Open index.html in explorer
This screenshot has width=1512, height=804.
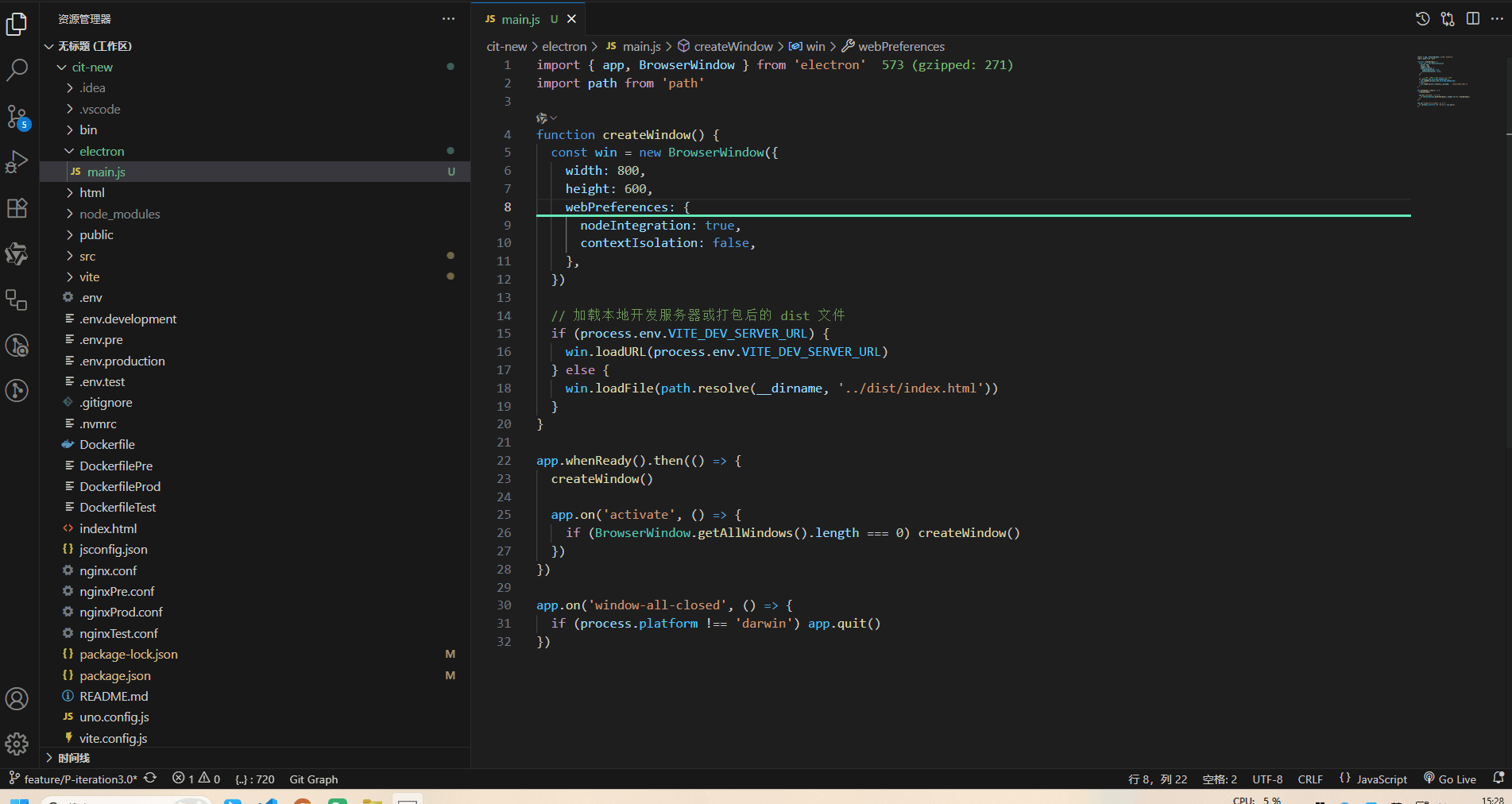coord(255,528)
